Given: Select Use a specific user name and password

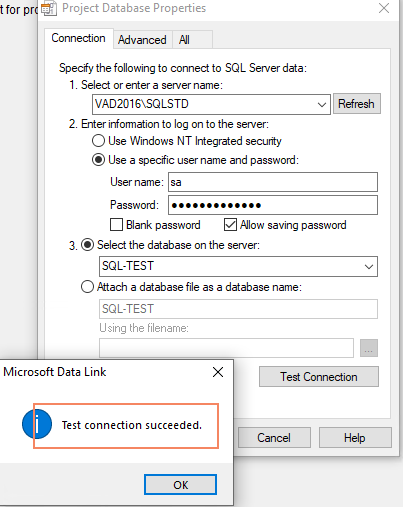Looking at the screenshot, I should (98, 160).
